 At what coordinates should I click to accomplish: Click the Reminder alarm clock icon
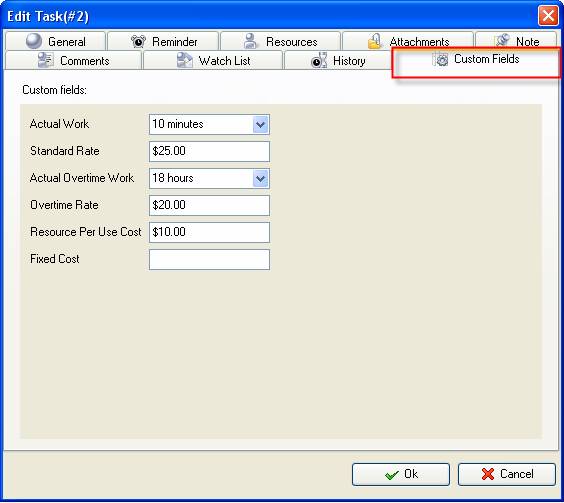[x=138, y=41]
